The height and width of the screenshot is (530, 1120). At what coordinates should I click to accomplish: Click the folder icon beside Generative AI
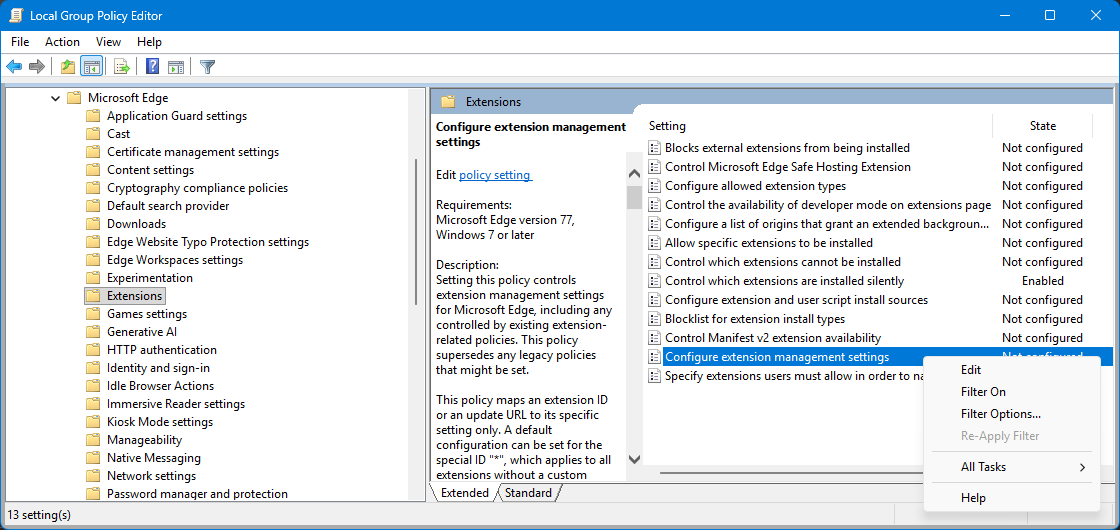(x=93, y=332)
